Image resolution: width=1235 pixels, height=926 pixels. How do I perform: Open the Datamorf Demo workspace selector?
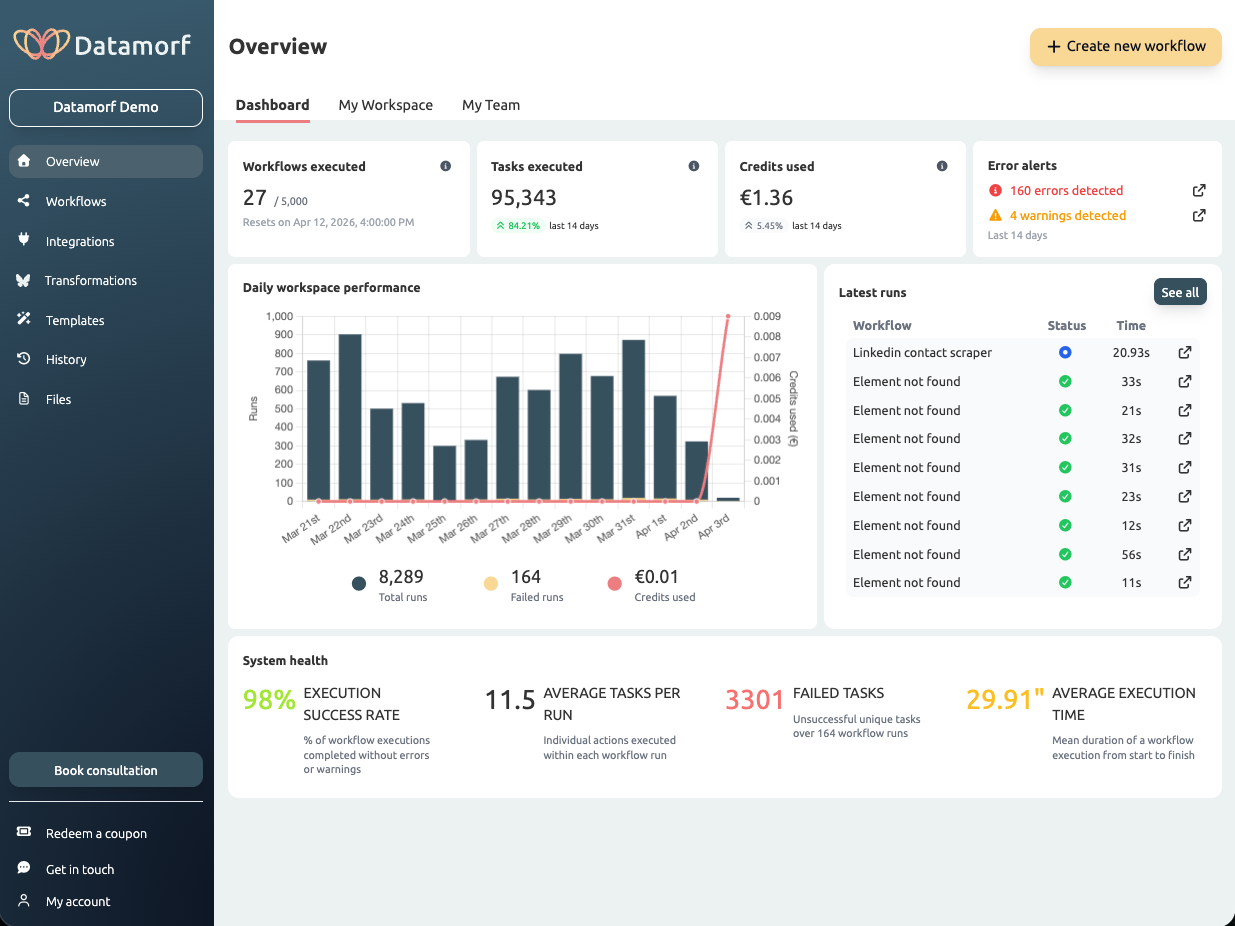click(106, 108)
